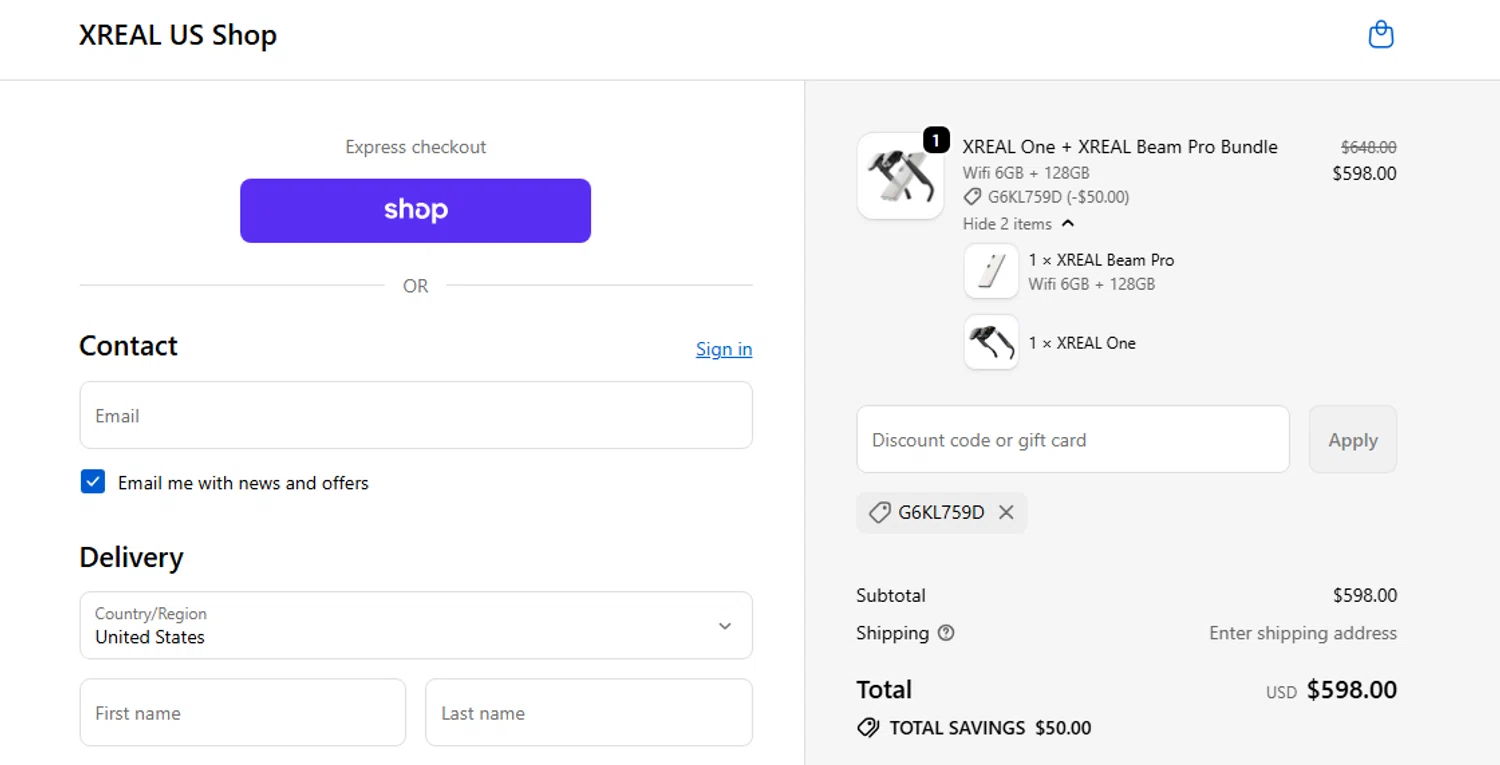
Task: Click the Total Savings tag icon
Action: (x=868, y=728)
